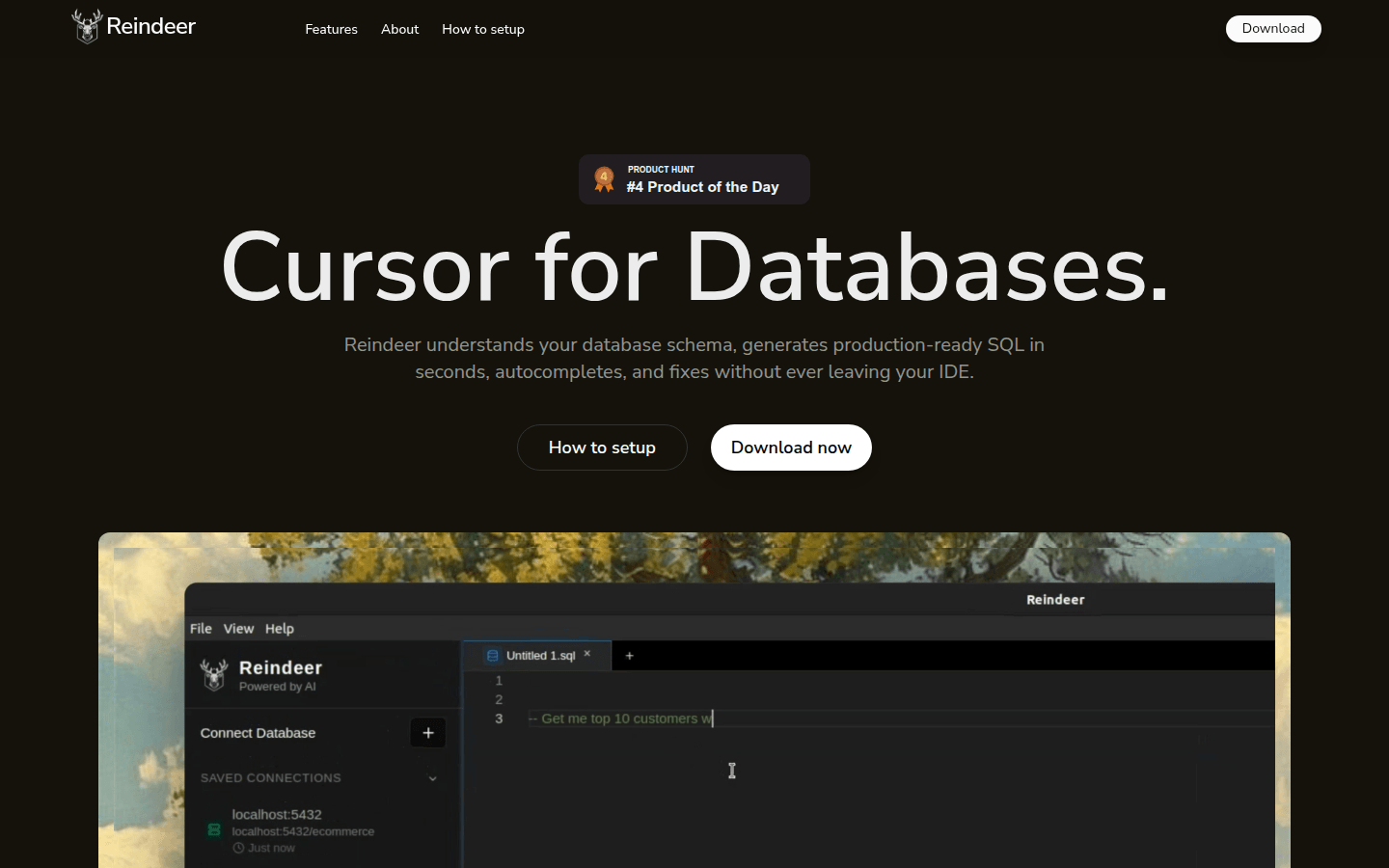
Task: Open the Help menu
Action: coord(280,629)
